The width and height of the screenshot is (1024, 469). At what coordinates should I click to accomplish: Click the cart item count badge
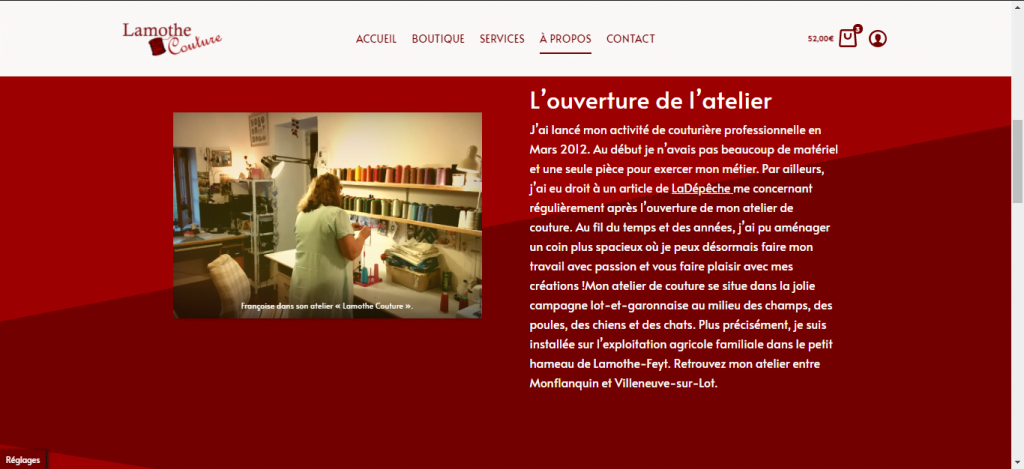(x=857, y=28)
